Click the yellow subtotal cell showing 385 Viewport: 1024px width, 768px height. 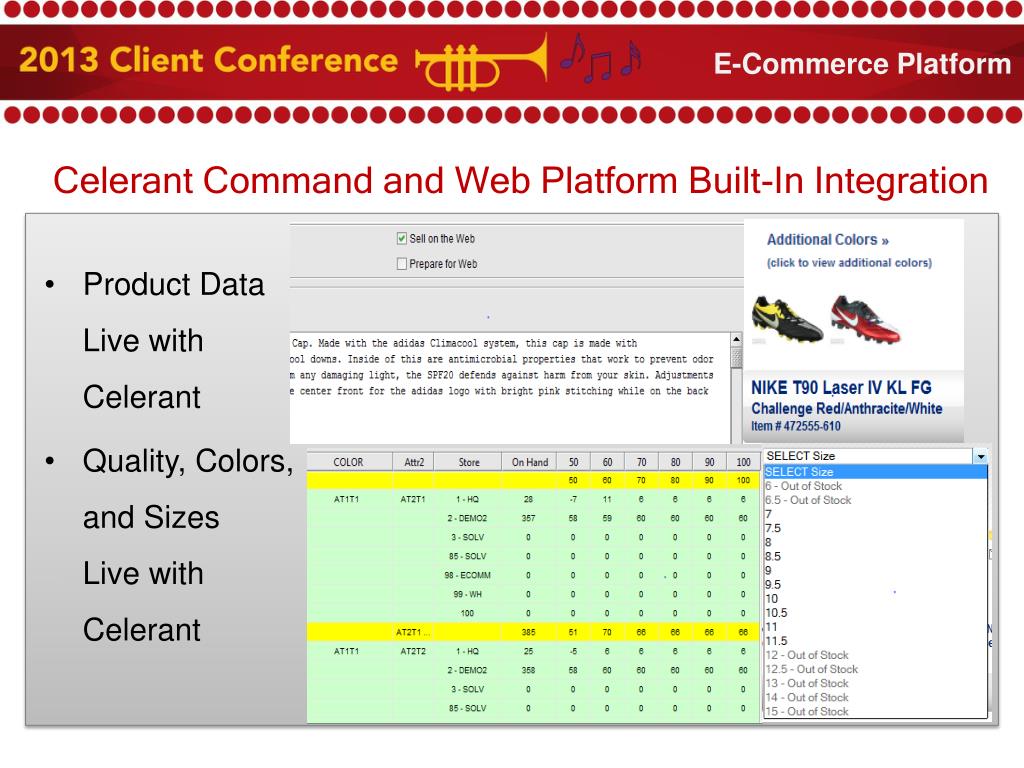[528, 632]
